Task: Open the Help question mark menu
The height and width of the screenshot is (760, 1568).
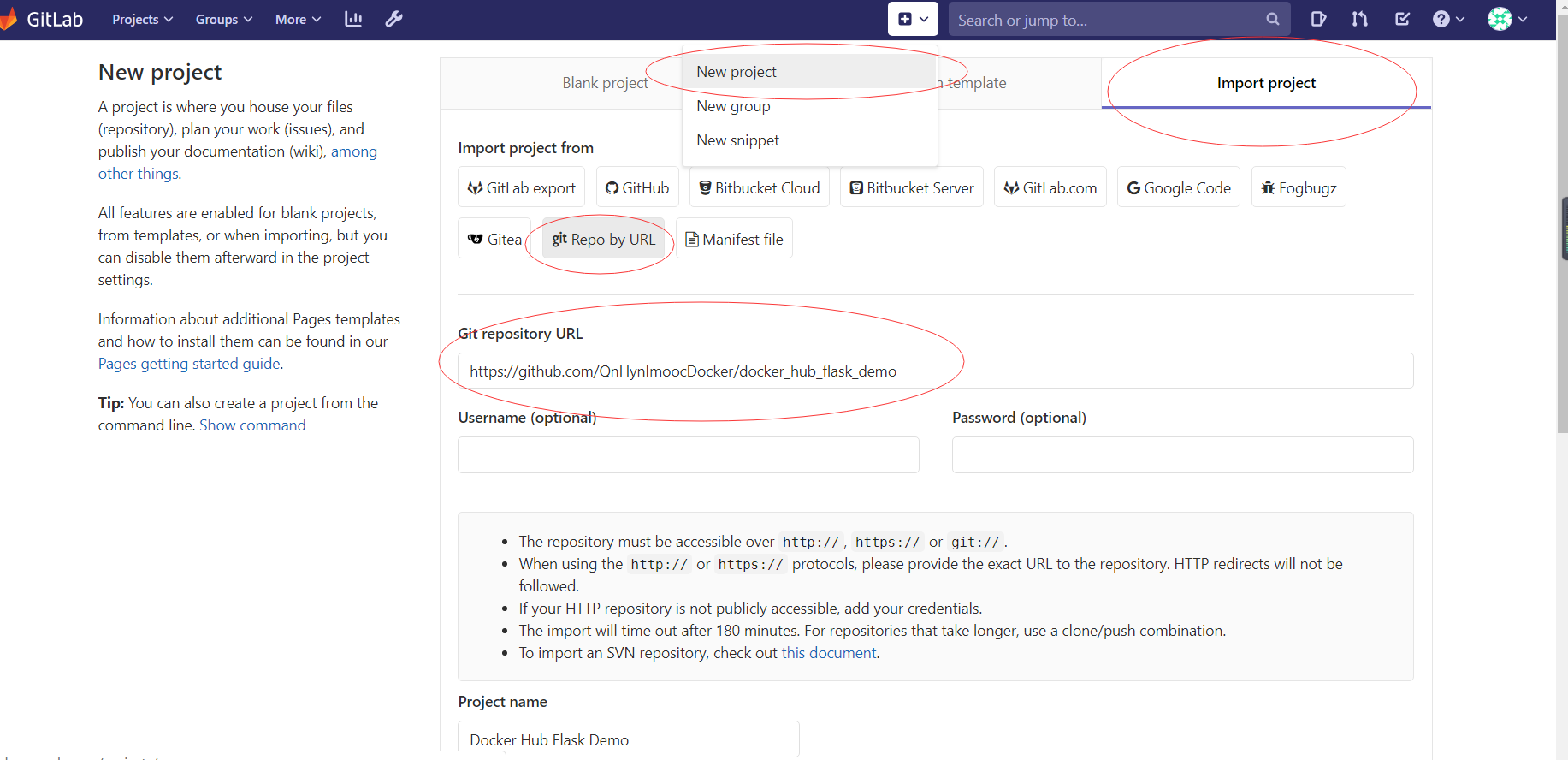Action: coord(1448,19)
